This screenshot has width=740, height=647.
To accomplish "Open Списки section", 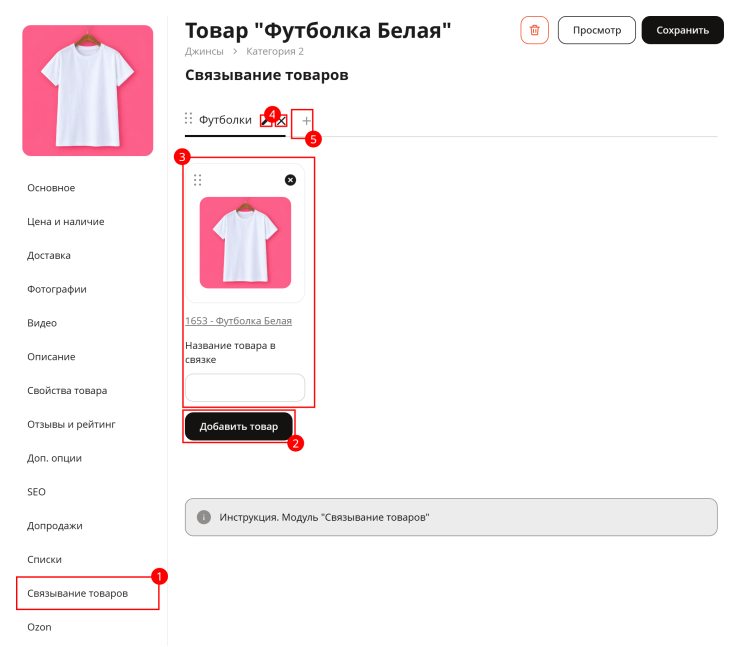I will tap(44, 560).
